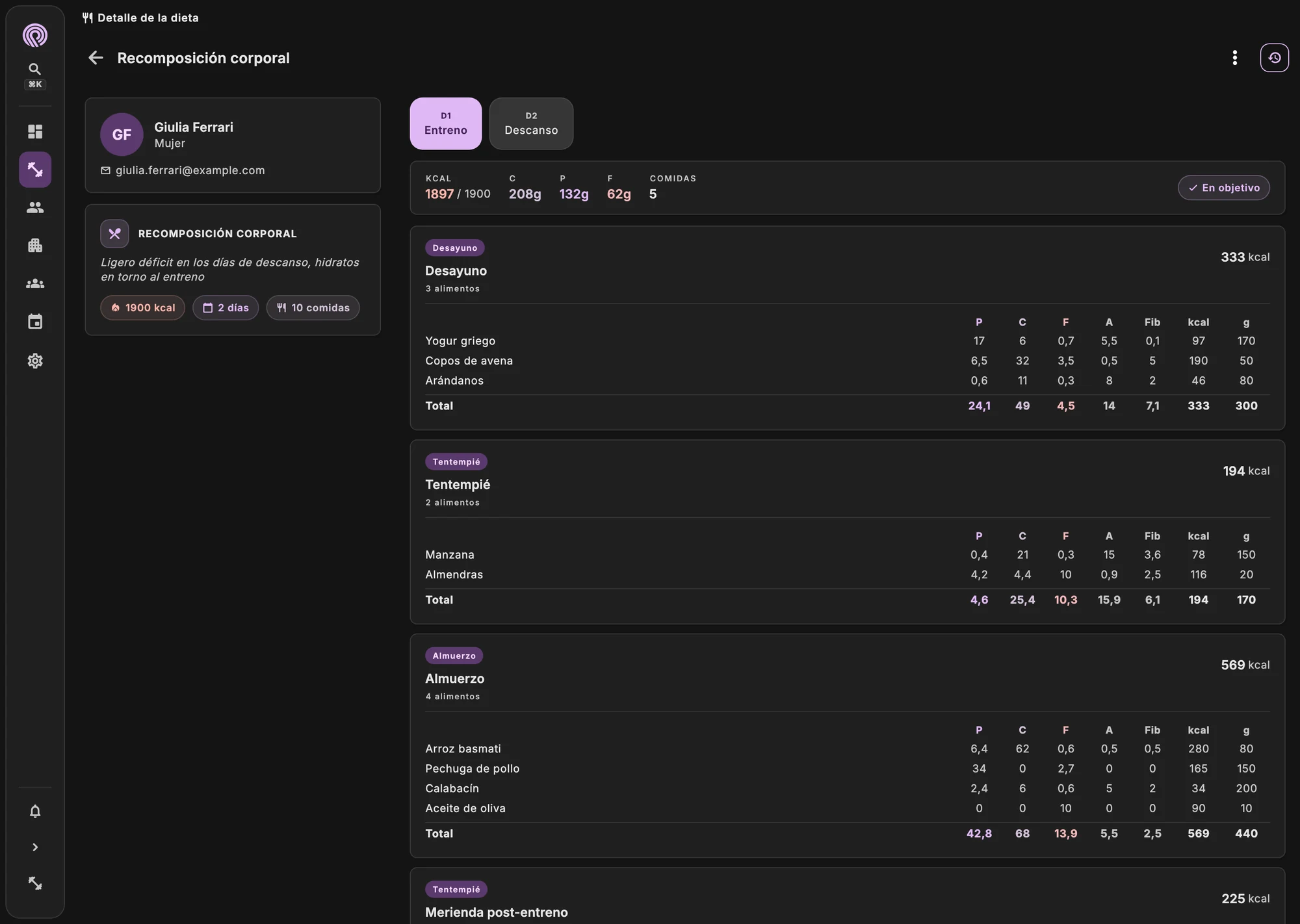Image resolution: width=1300 pixels, height=924 pixels.
Task: Click the Merienda post-entreno meal title
Action: (497, 912)
